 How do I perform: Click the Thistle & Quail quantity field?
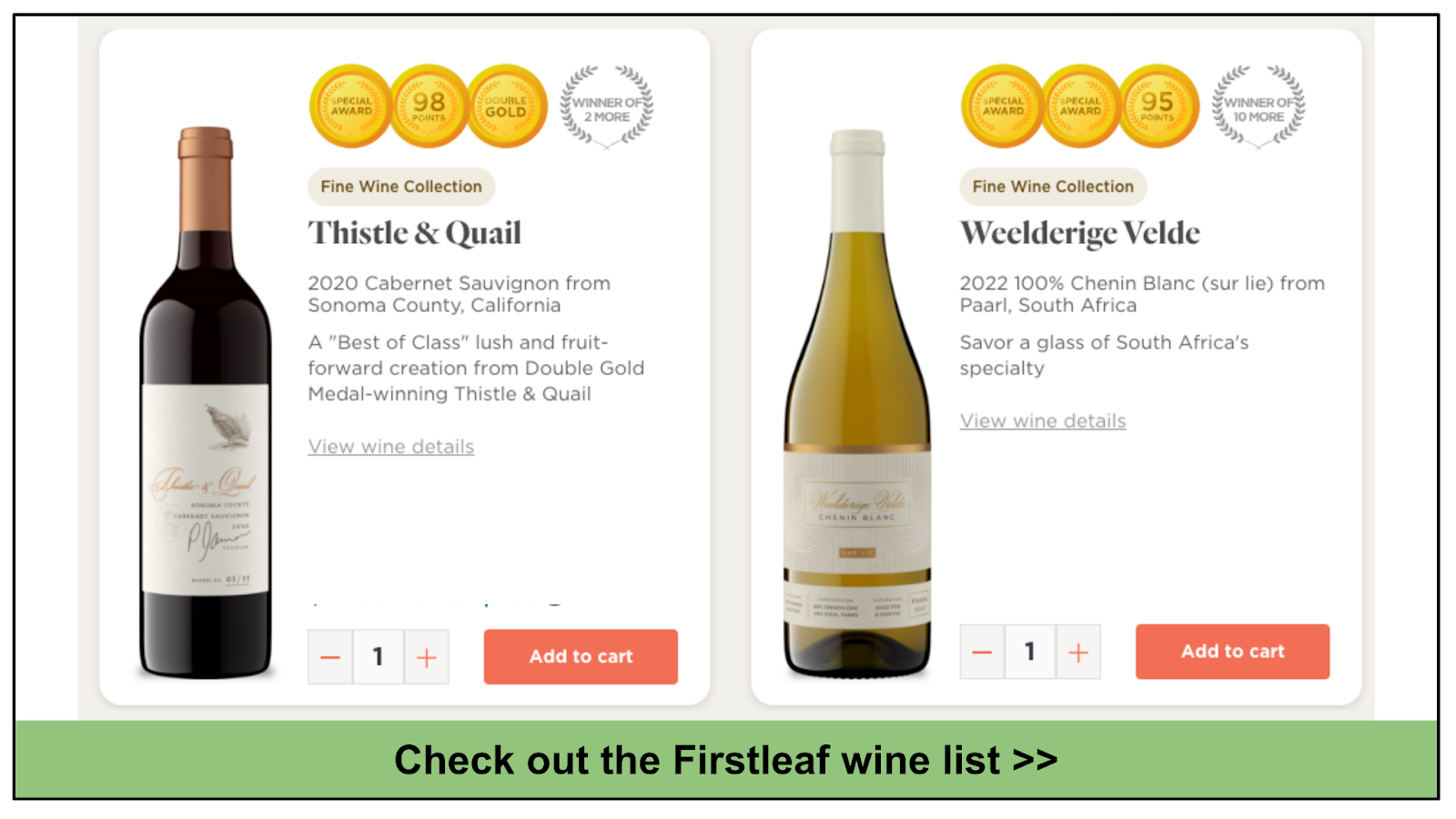click(379, 657)
